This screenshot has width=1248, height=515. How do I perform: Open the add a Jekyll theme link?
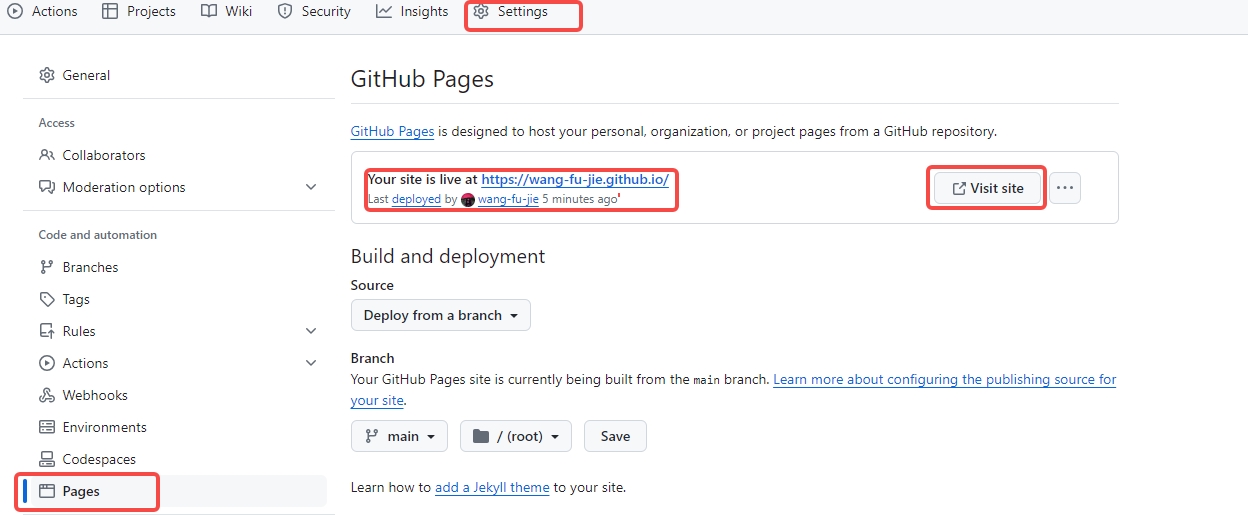tap(492, 488)
